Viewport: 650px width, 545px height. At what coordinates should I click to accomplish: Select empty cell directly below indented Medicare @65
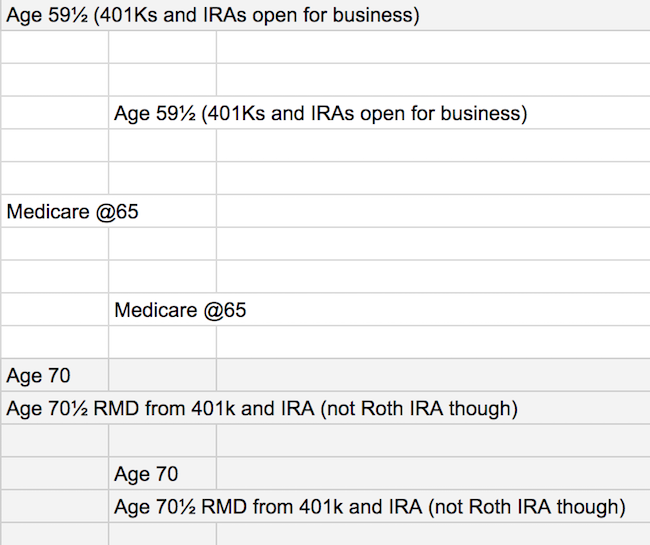pos(162,342)
